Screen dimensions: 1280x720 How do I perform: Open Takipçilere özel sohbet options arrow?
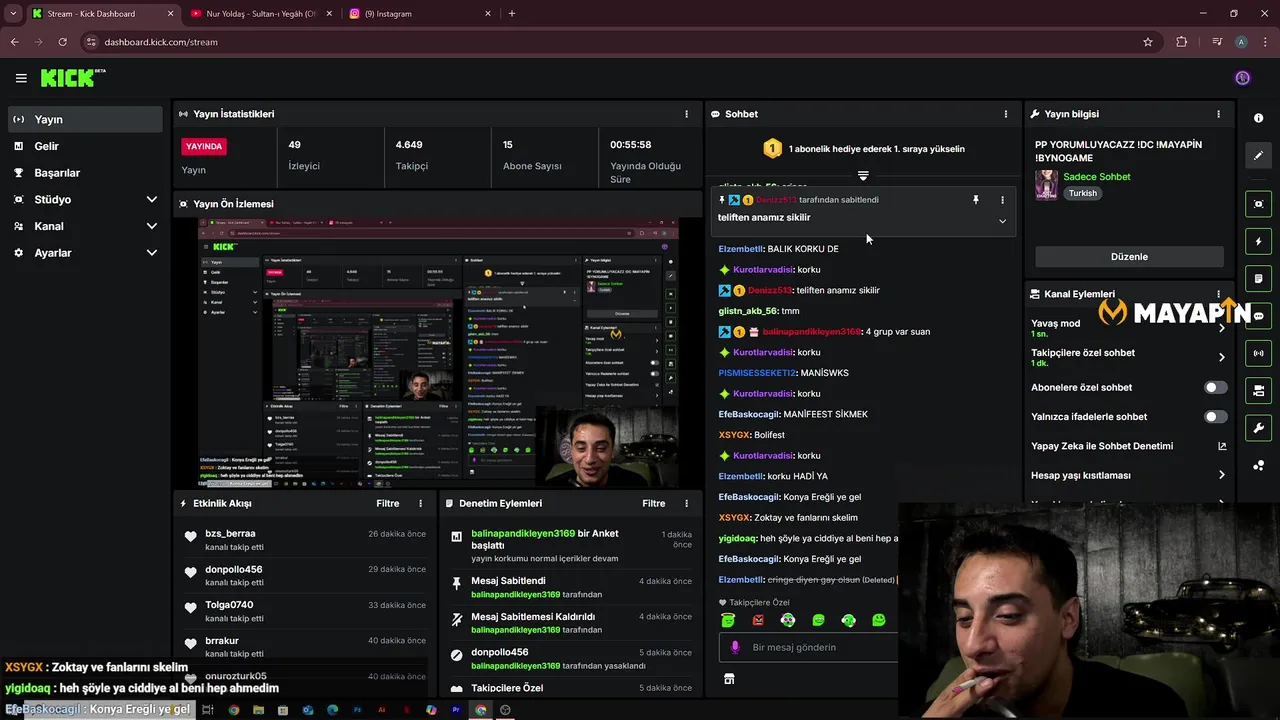click(x=1222, y=357)
